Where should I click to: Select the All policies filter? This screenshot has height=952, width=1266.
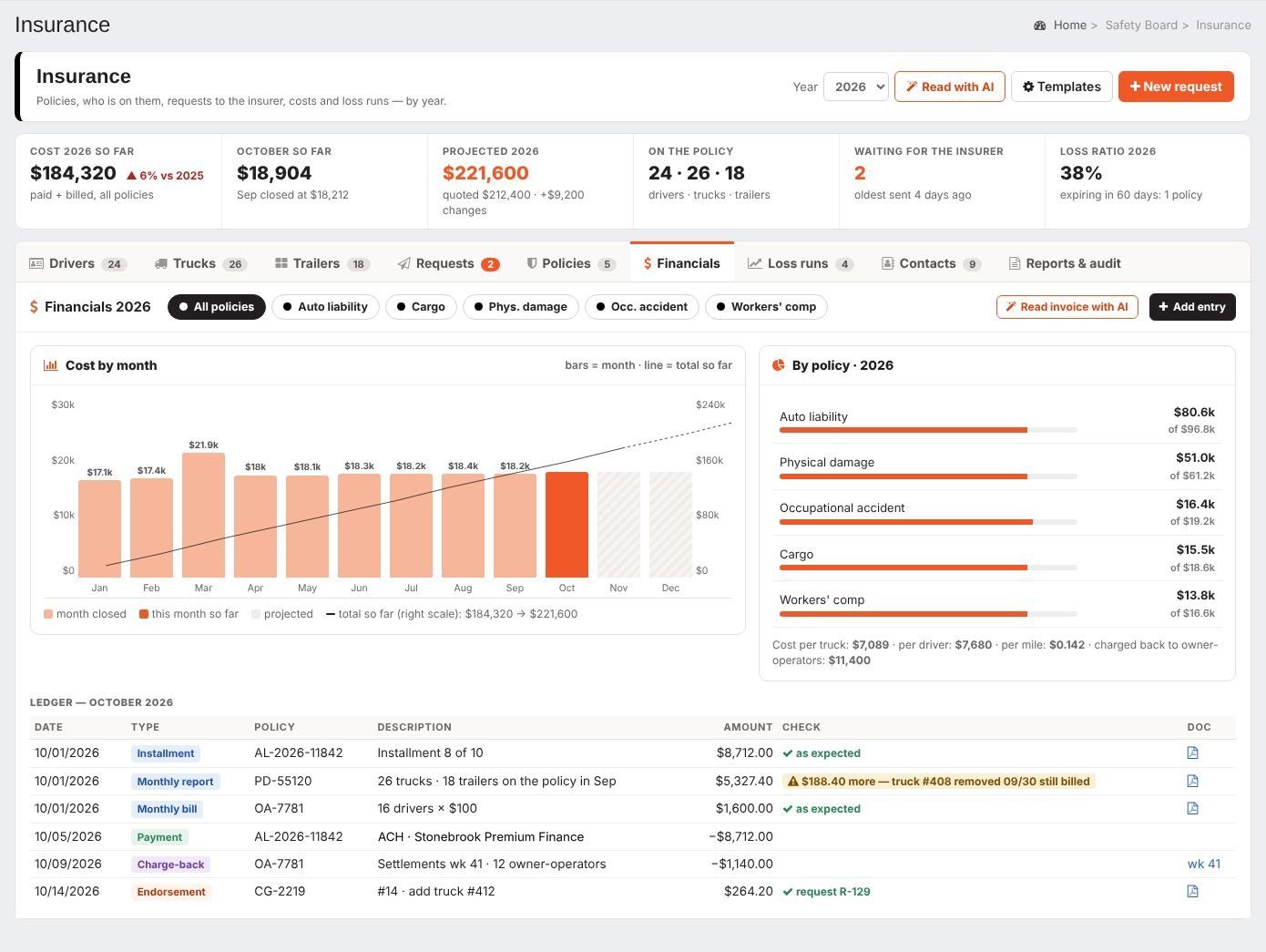tap(217, 307)
